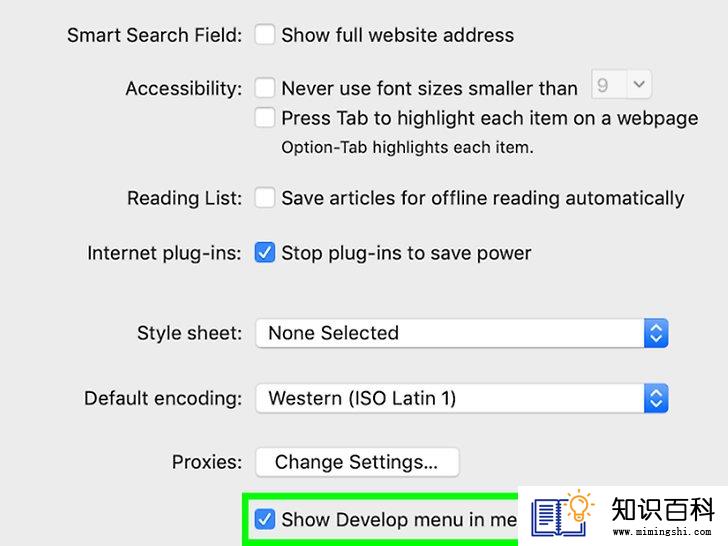728x546 pixels.
Task: Click the font size value 9 field
Action: coord(609,84)
